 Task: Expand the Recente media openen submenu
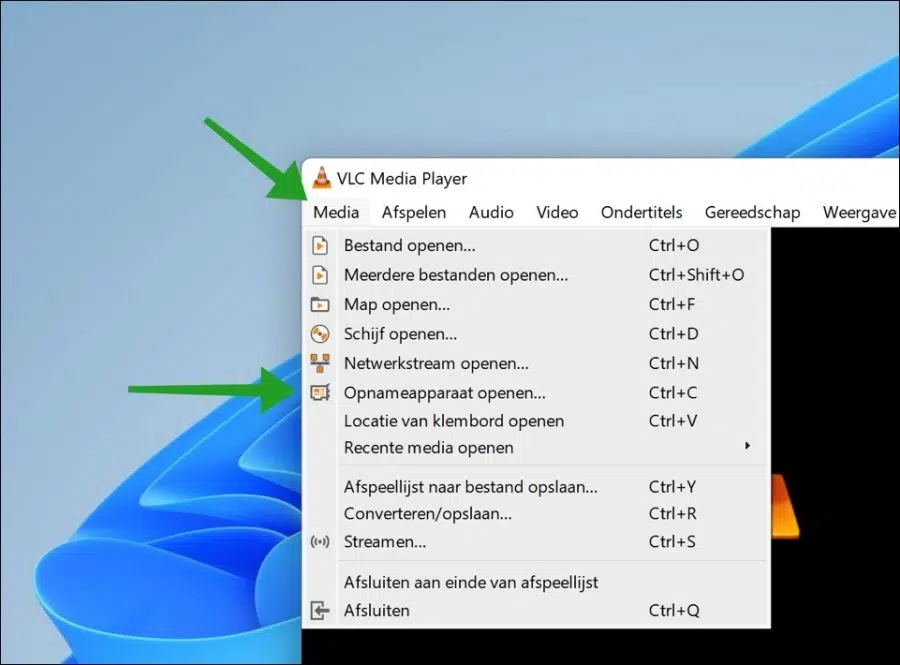click(536, 448)
